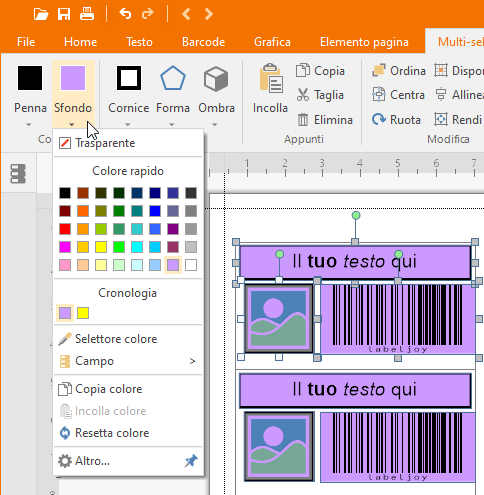Screen dimensions: 484x495
Task: Click the Cornice frame icon
Action: click(x=129, y=78)
